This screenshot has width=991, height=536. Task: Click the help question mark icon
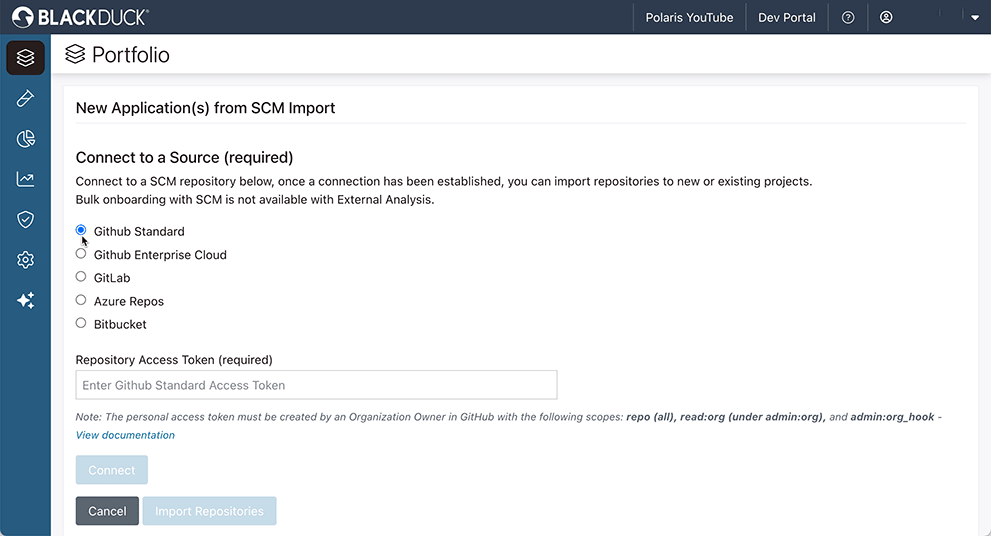[848, 18]
